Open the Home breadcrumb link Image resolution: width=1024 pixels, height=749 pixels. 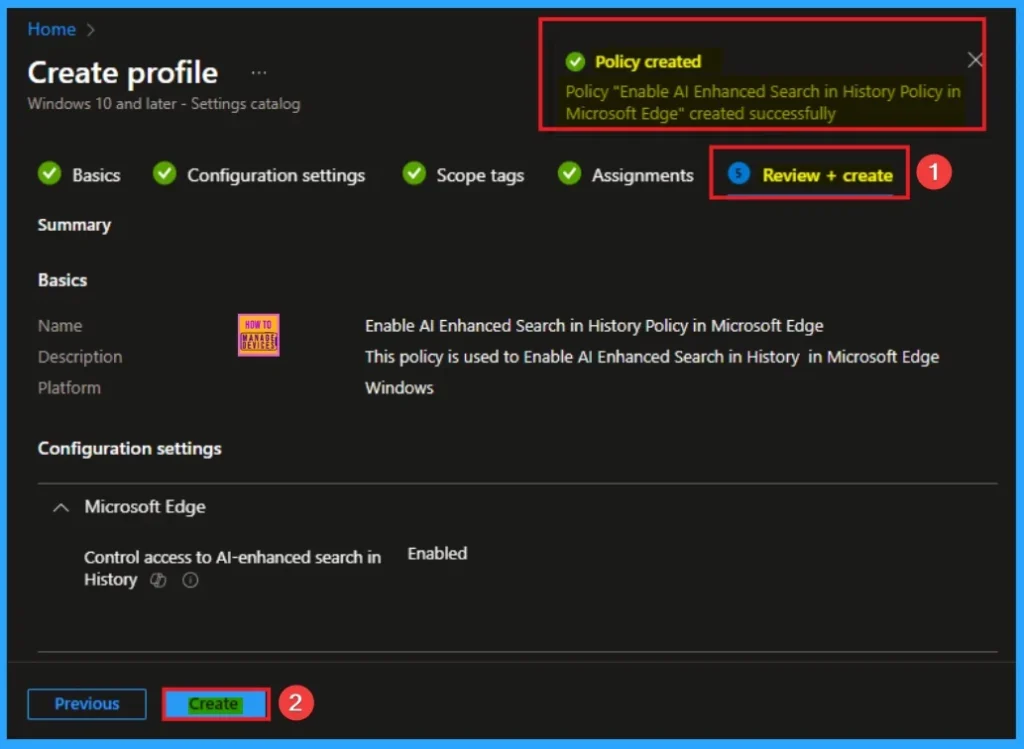coord(51,29)
